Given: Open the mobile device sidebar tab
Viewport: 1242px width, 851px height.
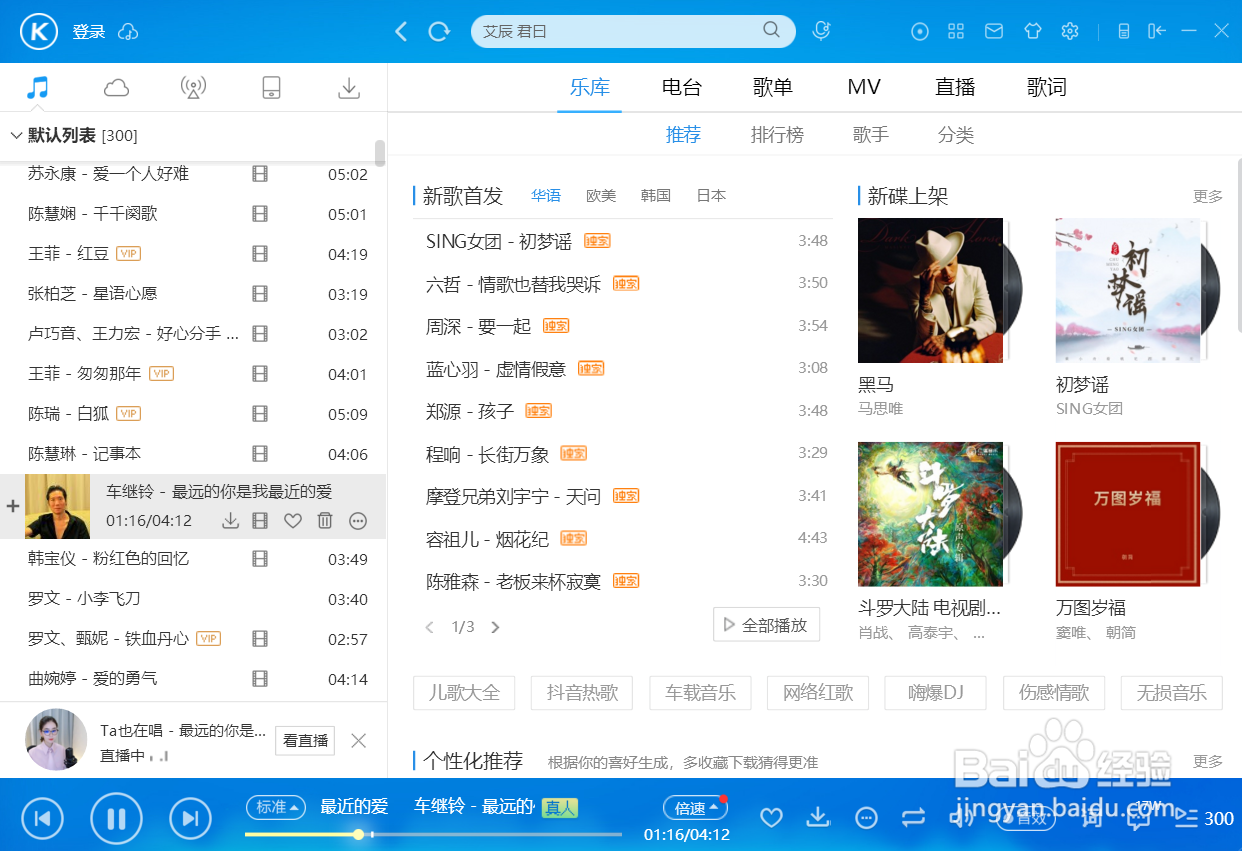Looking at the screenshot, I should (271, 88).
